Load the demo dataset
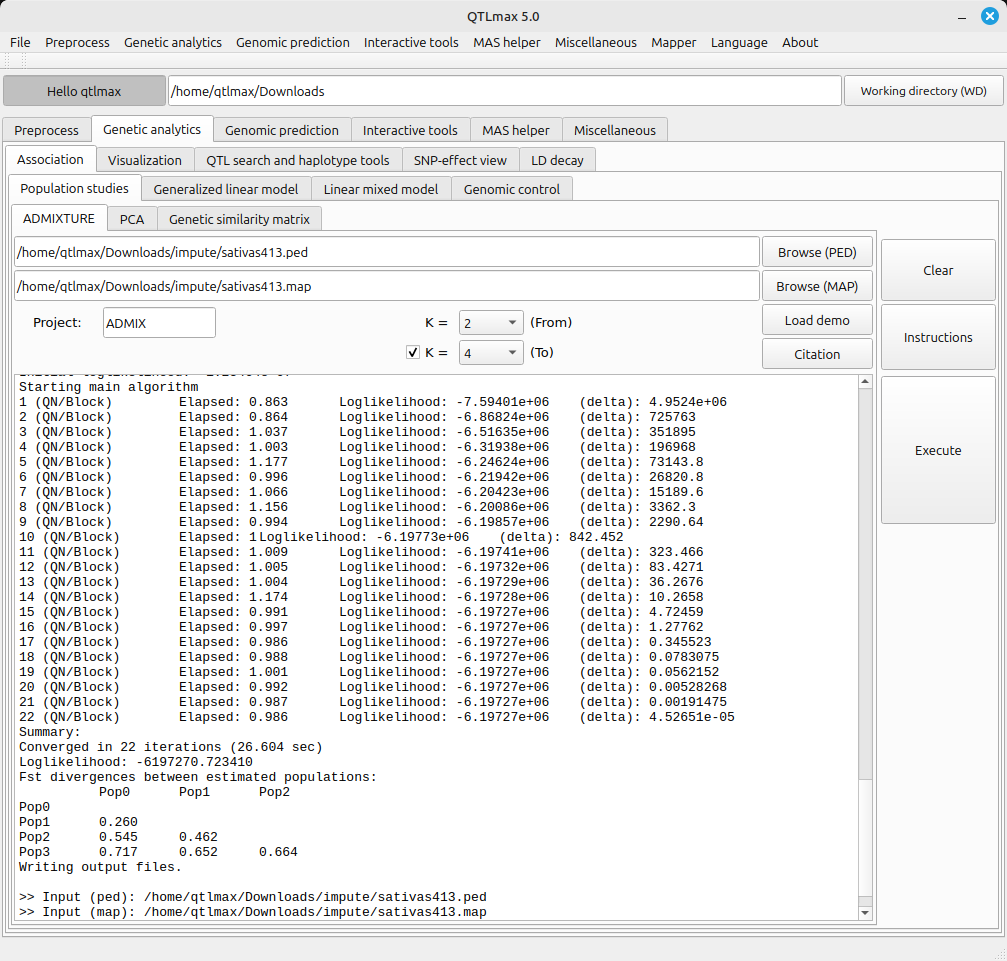The width and height of the screenshot is (1007, 961). click(816, 320)
